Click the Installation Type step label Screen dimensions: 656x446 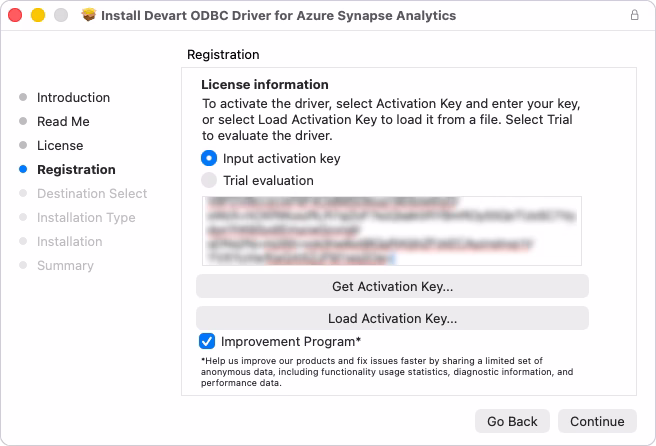click(86, 218)
